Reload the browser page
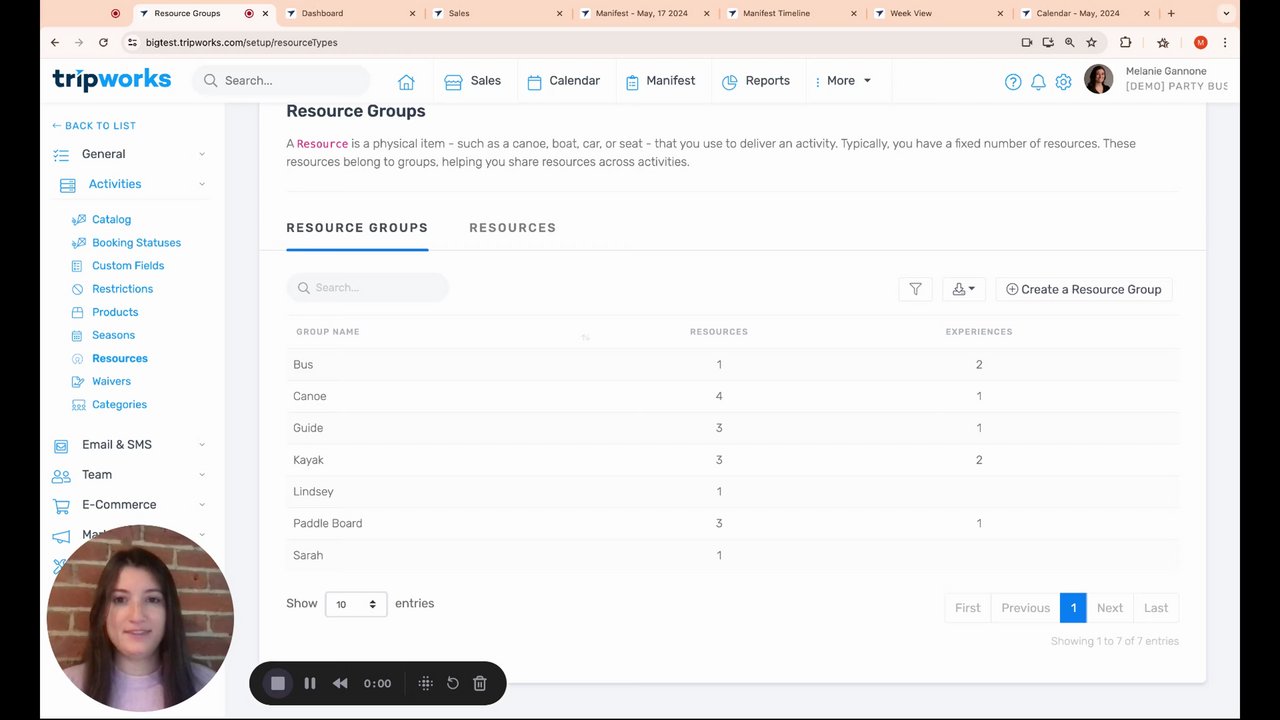1280x720 pixels. [103, 42]
